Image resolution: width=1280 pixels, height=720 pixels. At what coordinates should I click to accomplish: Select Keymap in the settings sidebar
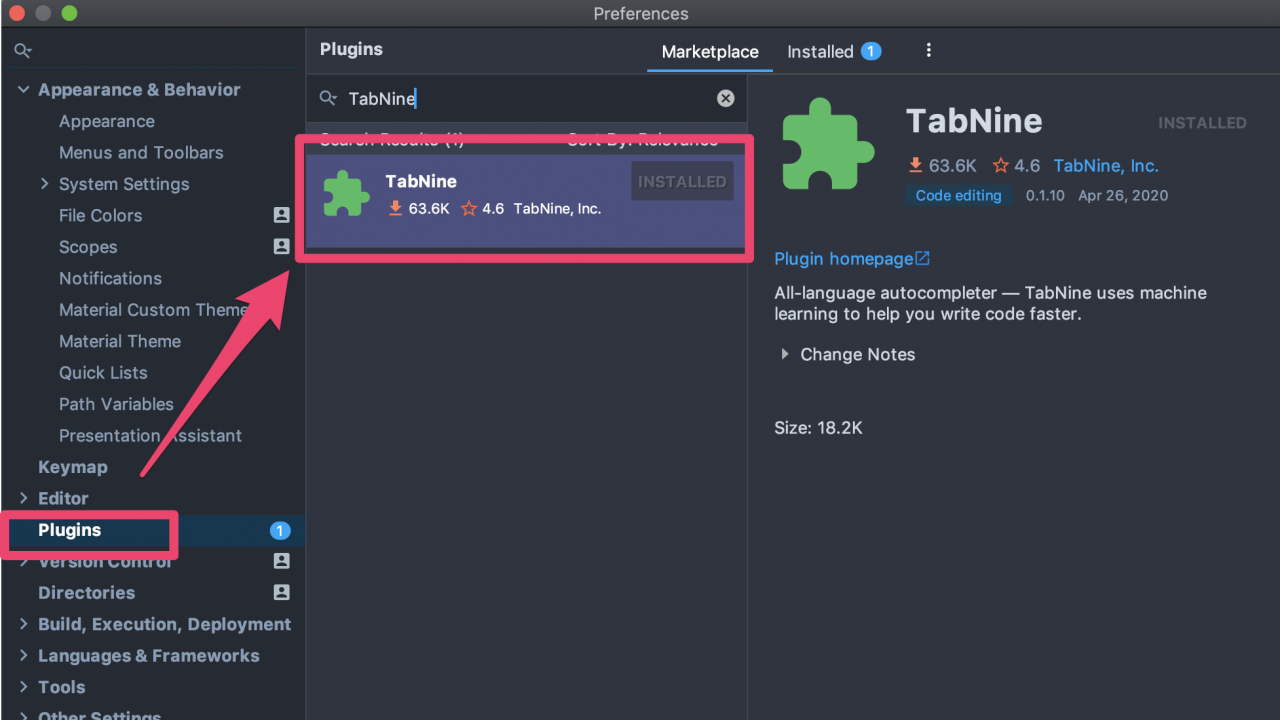(x=72, y=467)
